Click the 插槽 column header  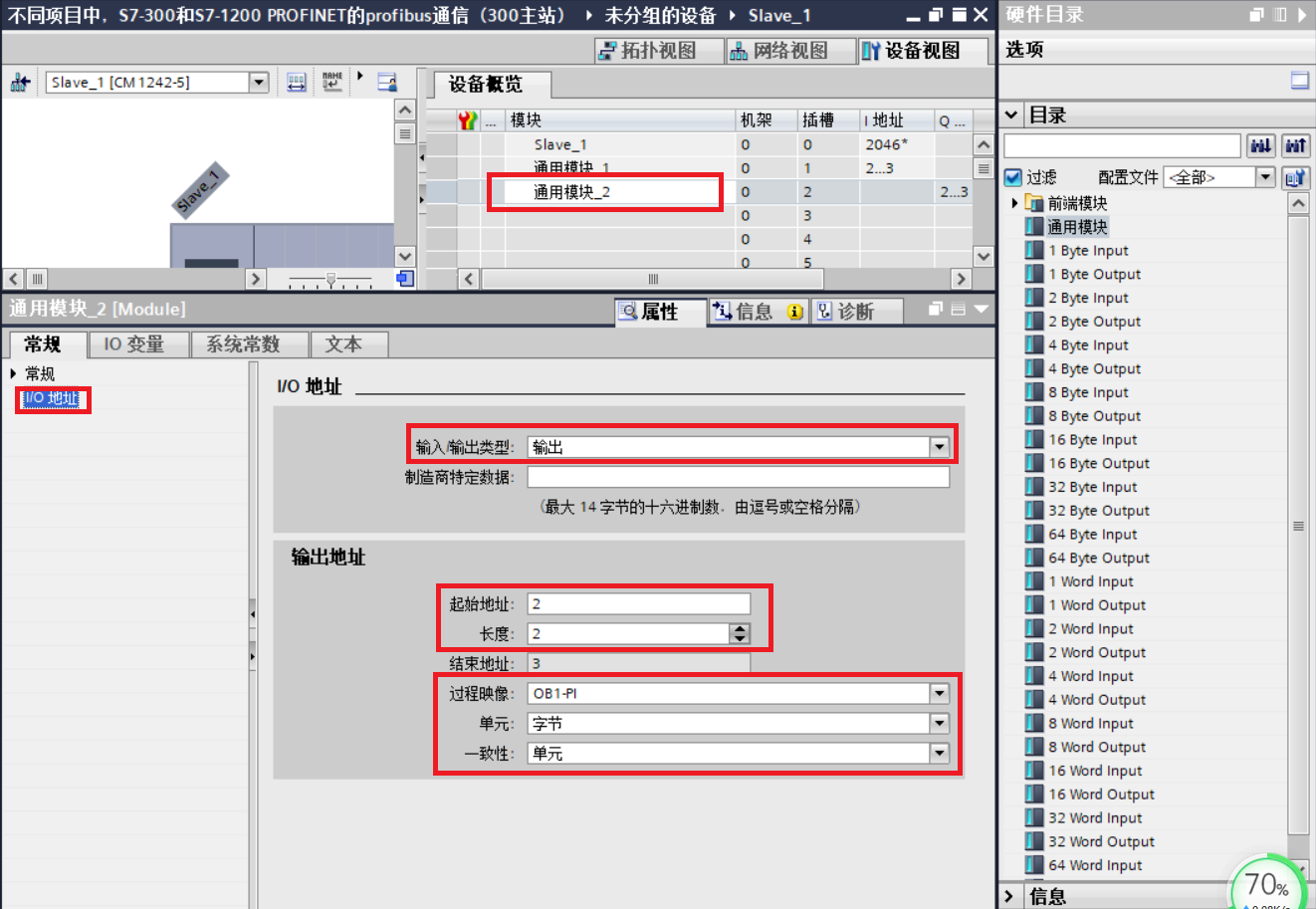pos(828,120)
